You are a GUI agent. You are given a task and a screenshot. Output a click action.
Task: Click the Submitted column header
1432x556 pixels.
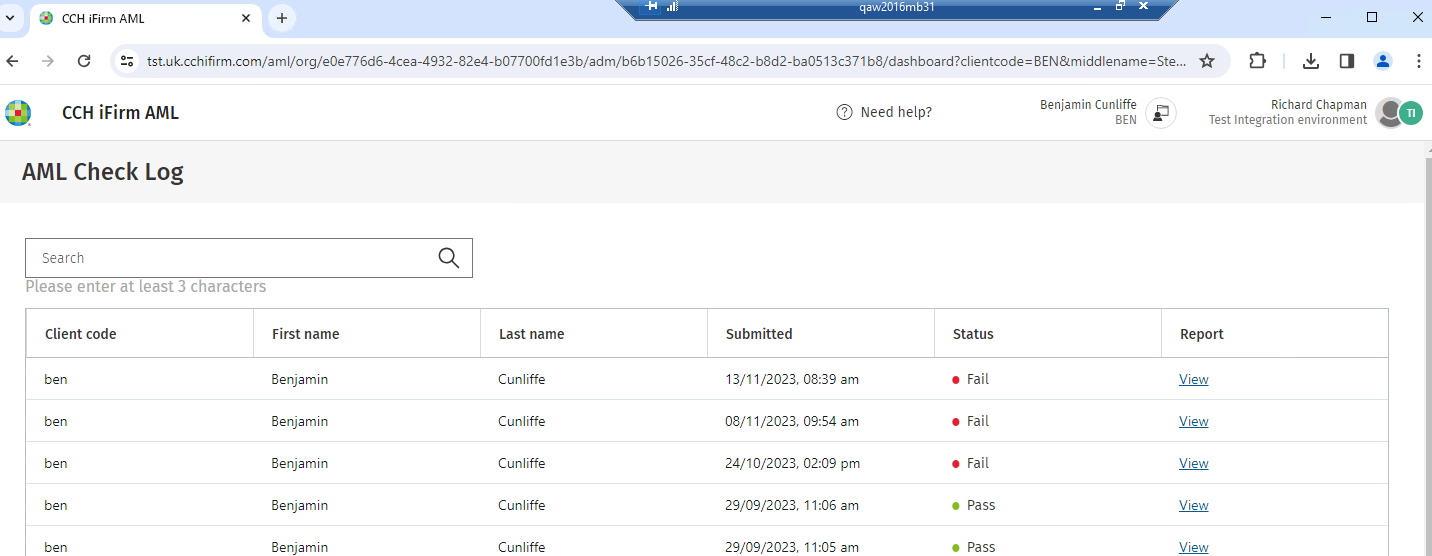[x=759, y=334]
